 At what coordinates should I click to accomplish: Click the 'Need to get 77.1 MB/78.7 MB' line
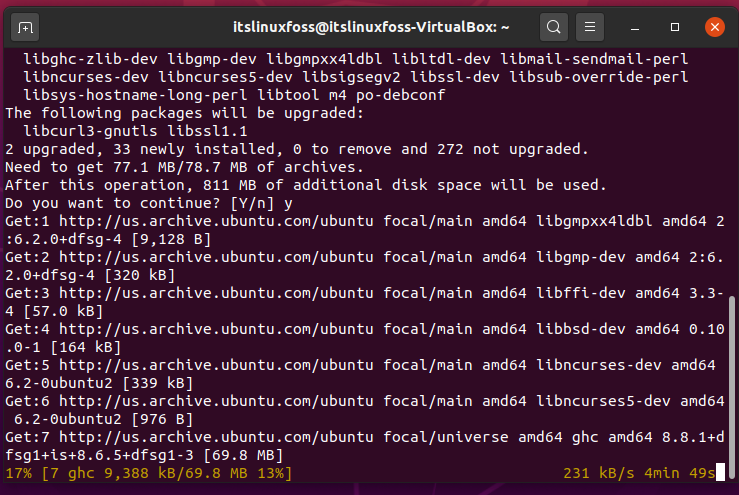coord(184,167)
